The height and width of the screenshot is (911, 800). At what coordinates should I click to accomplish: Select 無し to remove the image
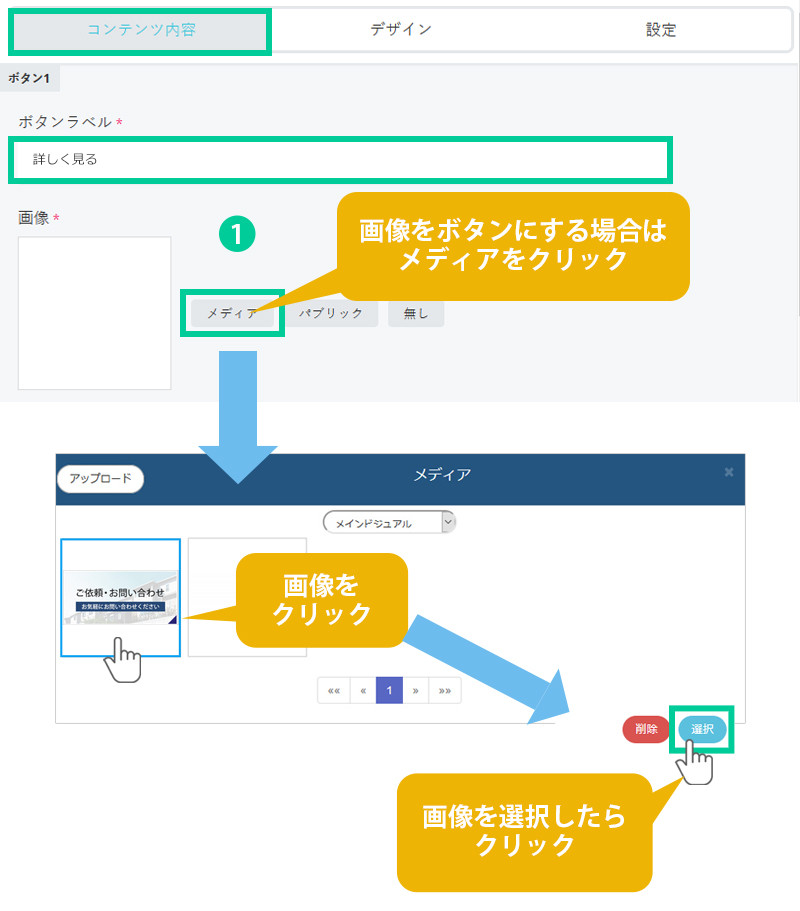[416, 313]
